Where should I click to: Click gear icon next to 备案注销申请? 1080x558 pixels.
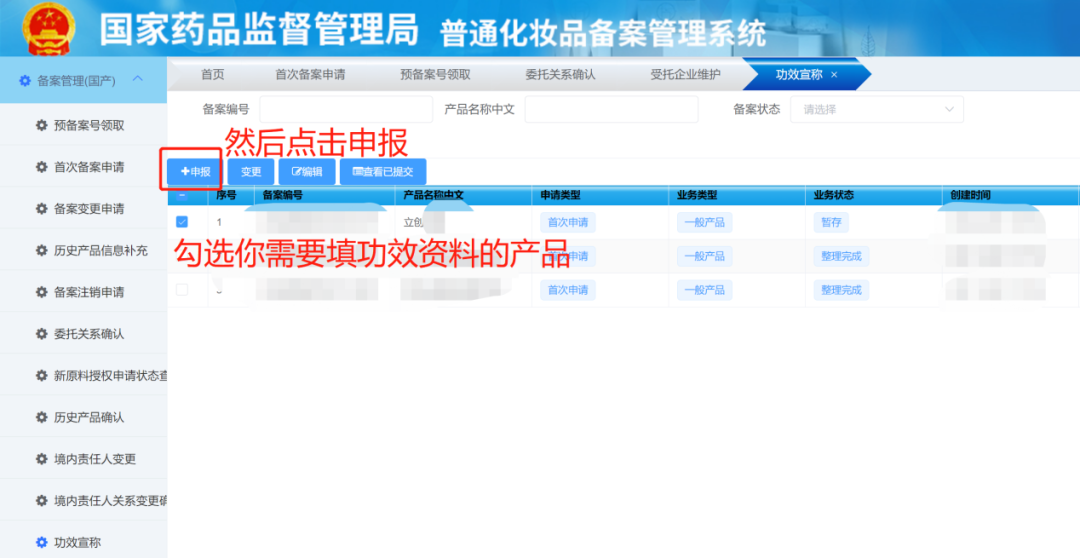click(41, 292)
